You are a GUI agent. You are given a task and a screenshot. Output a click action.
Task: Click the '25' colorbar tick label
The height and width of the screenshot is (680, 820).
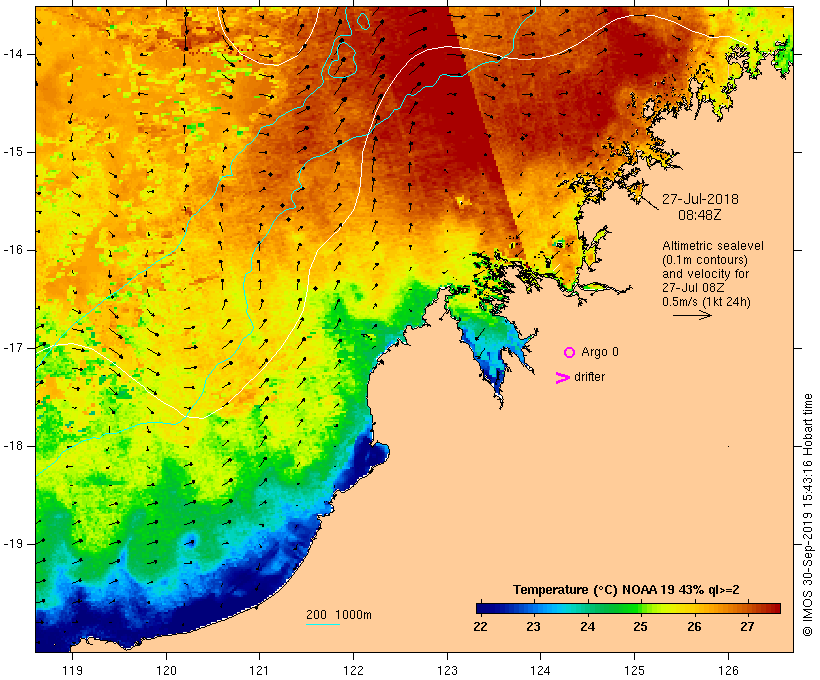coord(640,626)
